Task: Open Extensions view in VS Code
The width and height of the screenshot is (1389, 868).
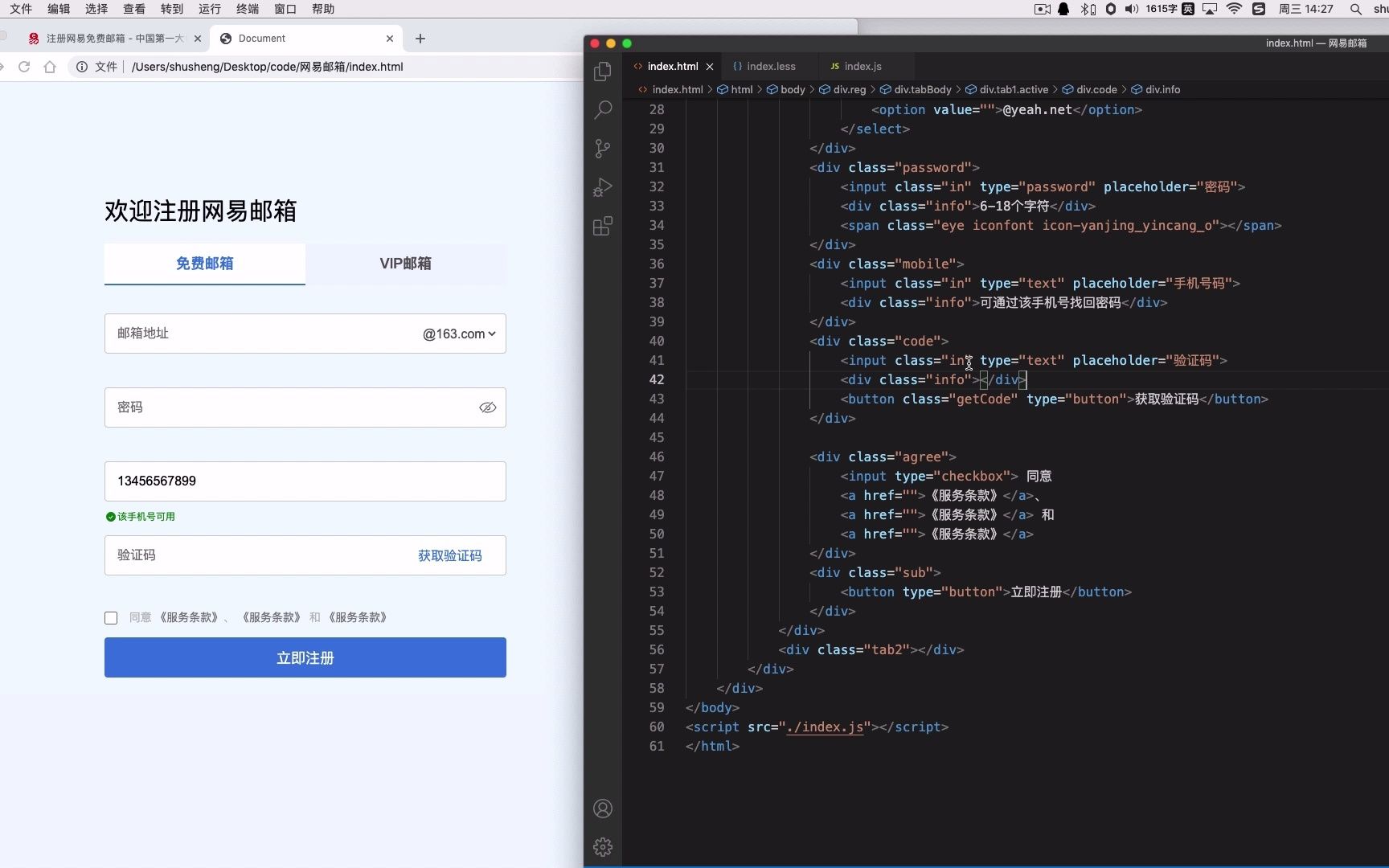Action: [602, 226]
